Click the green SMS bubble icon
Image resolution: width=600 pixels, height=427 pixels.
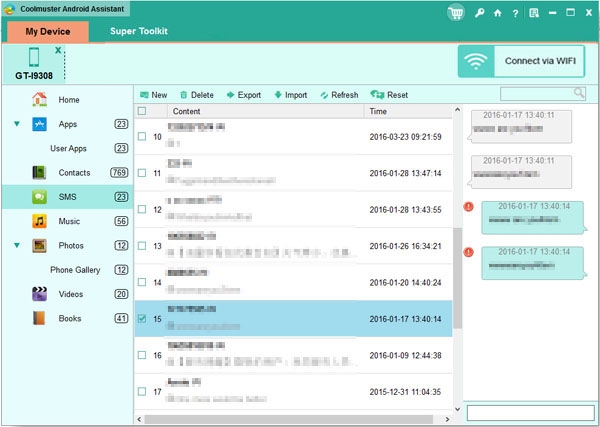tap(39, 197)
